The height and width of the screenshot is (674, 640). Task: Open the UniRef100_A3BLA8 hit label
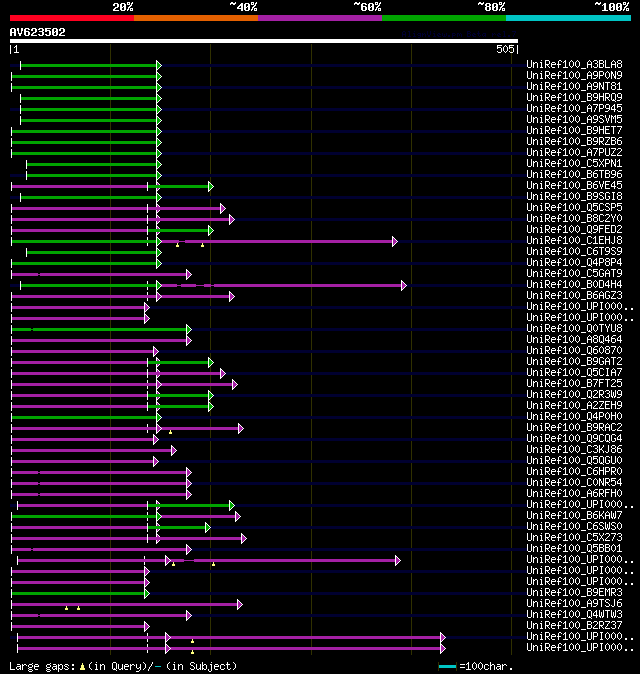[x=574, y=64]
